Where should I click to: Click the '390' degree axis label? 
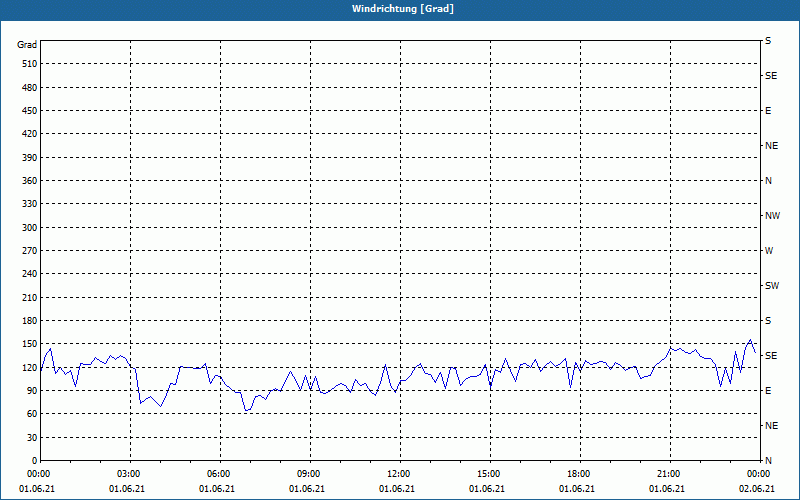coord(30,157)
